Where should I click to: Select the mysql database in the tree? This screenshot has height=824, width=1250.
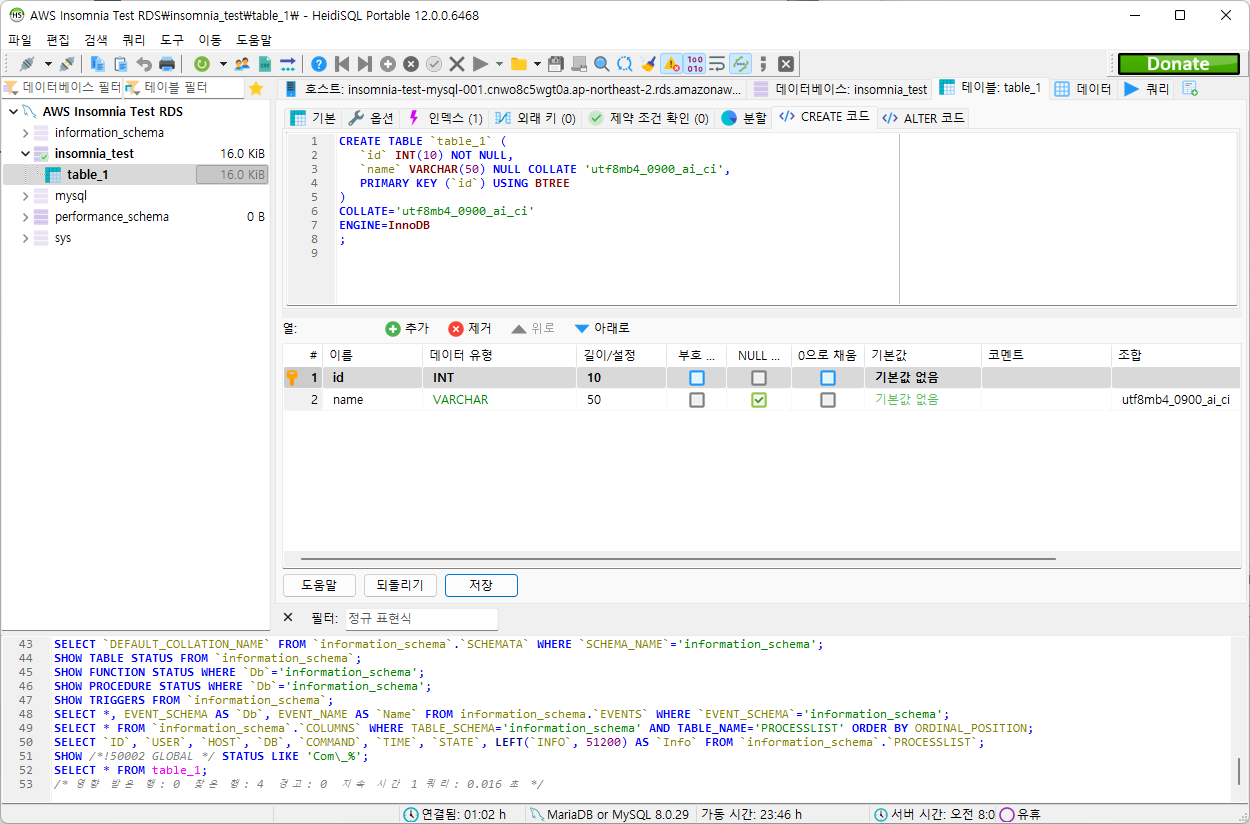(x=71, y=196)
